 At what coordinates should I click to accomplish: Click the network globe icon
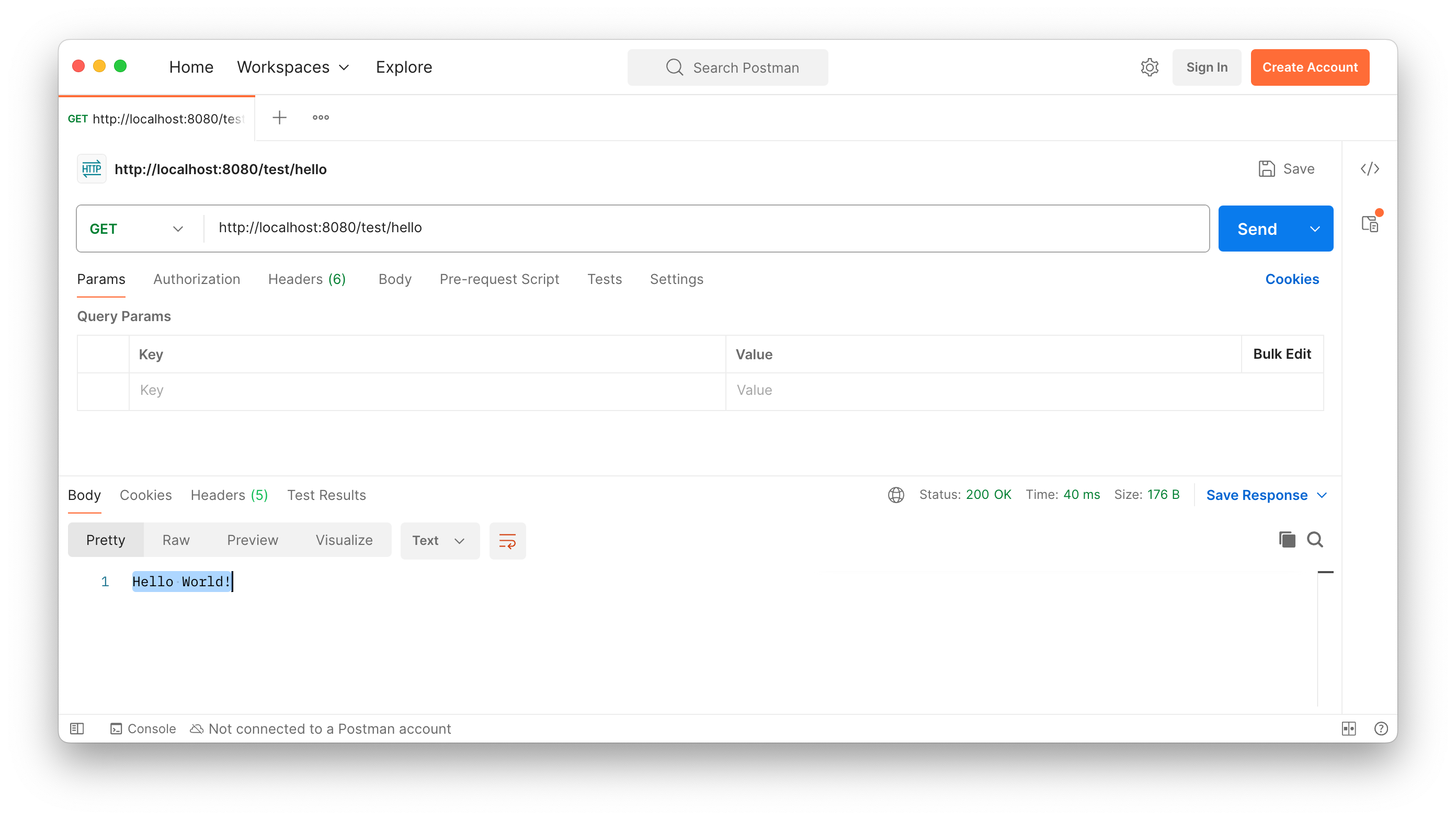click(896, 495)
